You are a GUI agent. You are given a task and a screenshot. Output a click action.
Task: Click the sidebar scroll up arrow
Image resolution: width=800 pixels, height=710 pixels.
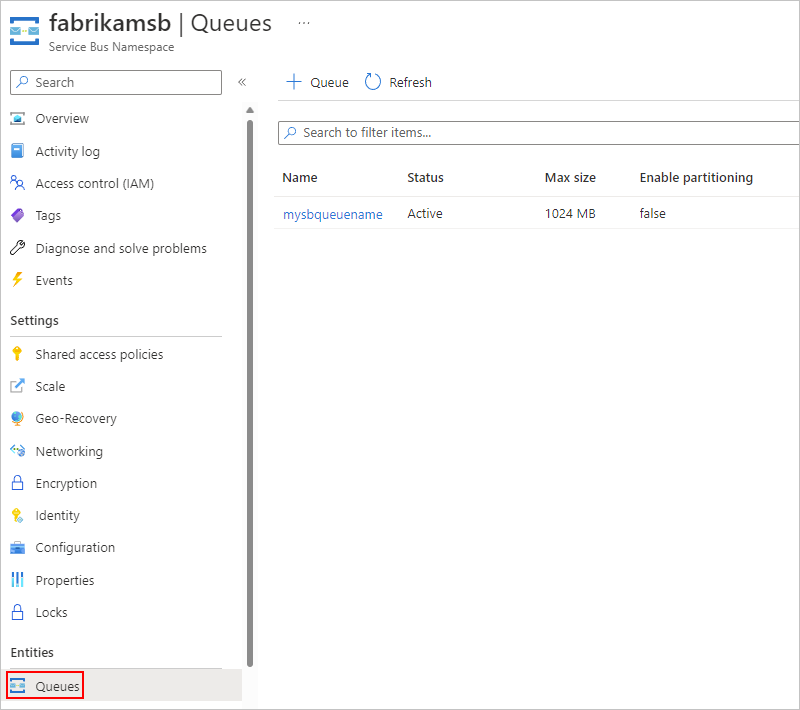(x=250, y=110)
